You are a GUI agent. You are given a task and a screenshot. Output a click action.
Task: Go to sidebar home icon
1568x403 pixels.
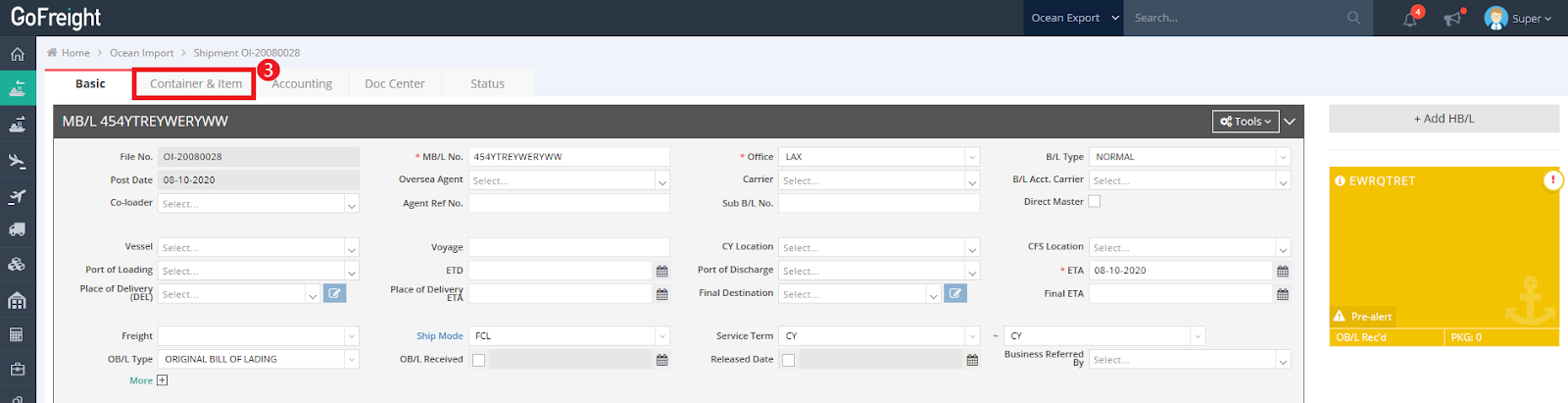(x=17, y=54)
